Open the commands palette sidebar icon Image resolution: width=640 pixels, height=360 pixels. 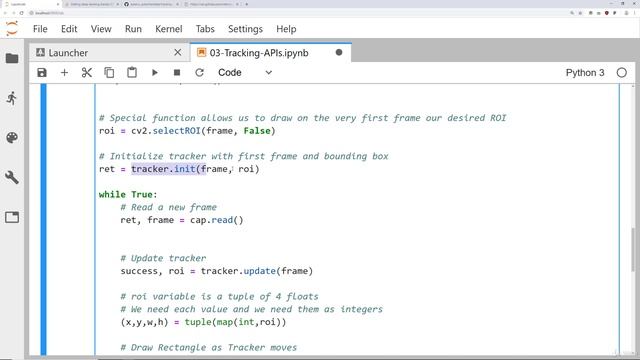coord(12,138)
